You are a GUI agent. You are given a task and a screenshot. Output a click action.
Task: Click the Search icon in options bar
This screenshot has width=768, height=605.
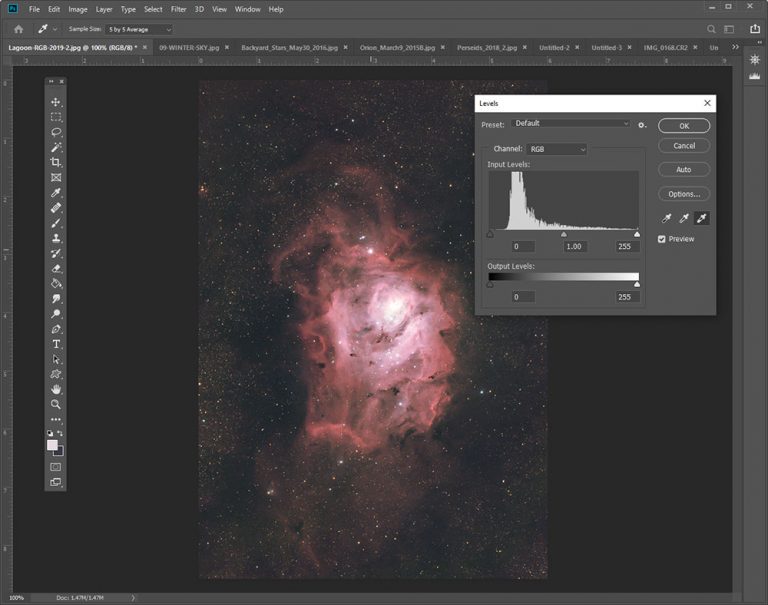coord(711,29)
